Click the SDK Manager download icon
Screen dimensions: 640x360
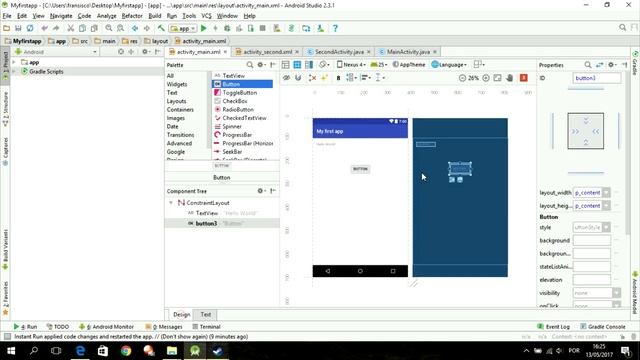pyautogui.click(x=321, y=28)
